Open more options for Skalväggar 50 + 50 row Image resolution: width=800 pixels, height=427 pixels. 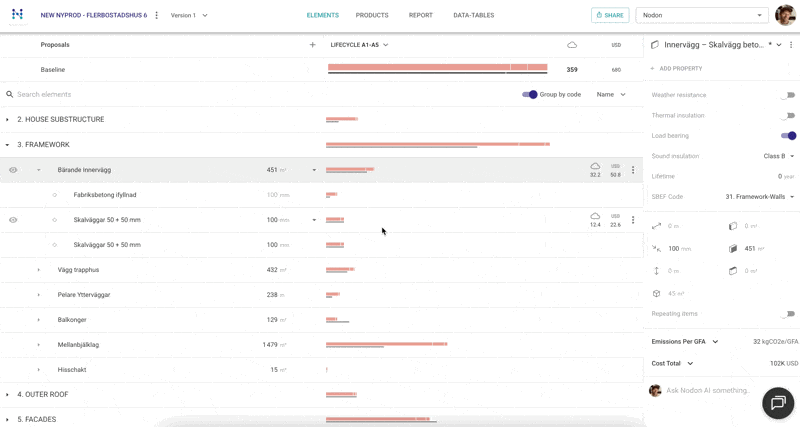click(633, 220)
